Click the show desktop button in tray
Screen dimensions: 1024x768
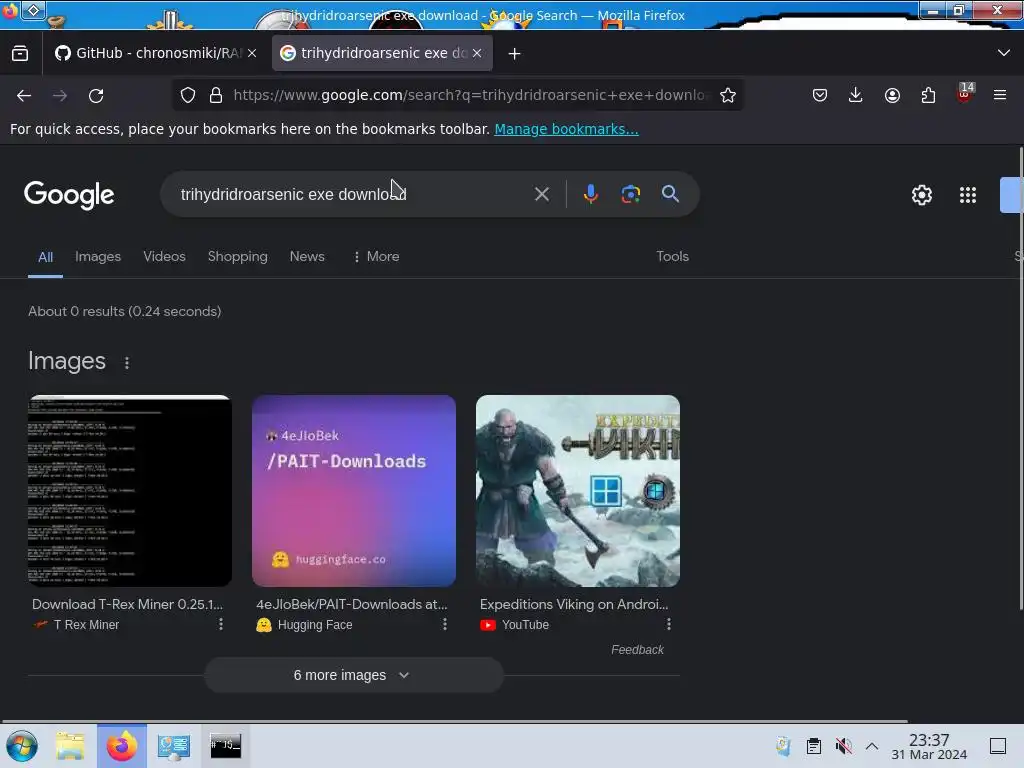click(998, 746)
